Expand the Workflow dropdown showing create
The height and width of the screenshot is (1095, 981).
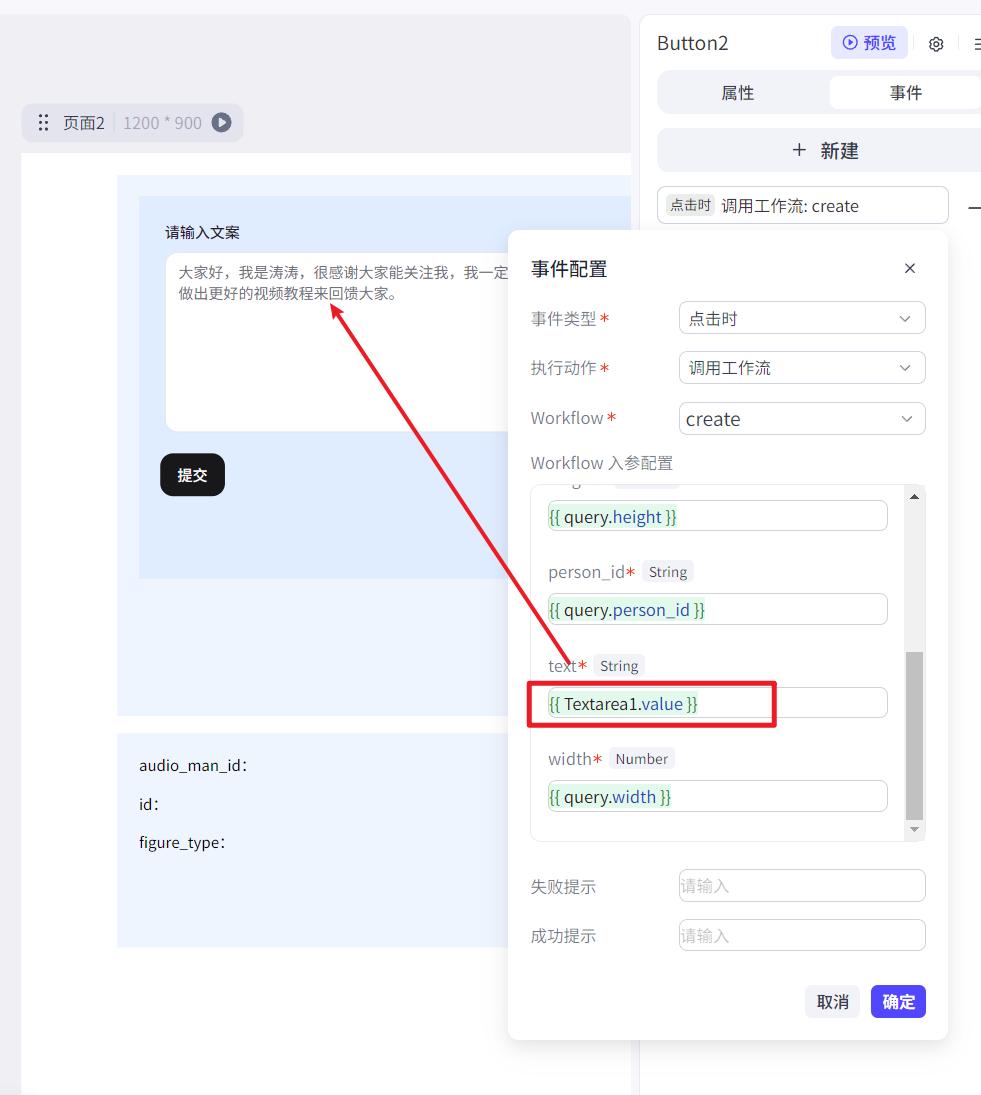[801, 419]
